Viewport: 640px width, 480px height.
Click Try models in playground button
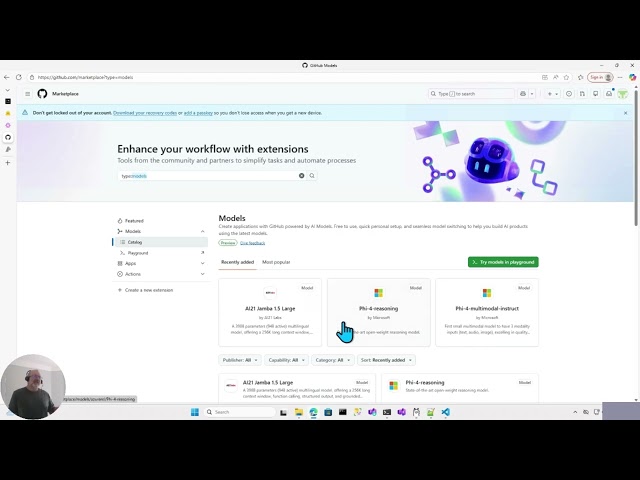pyautogui.click(x=503, y=262)
